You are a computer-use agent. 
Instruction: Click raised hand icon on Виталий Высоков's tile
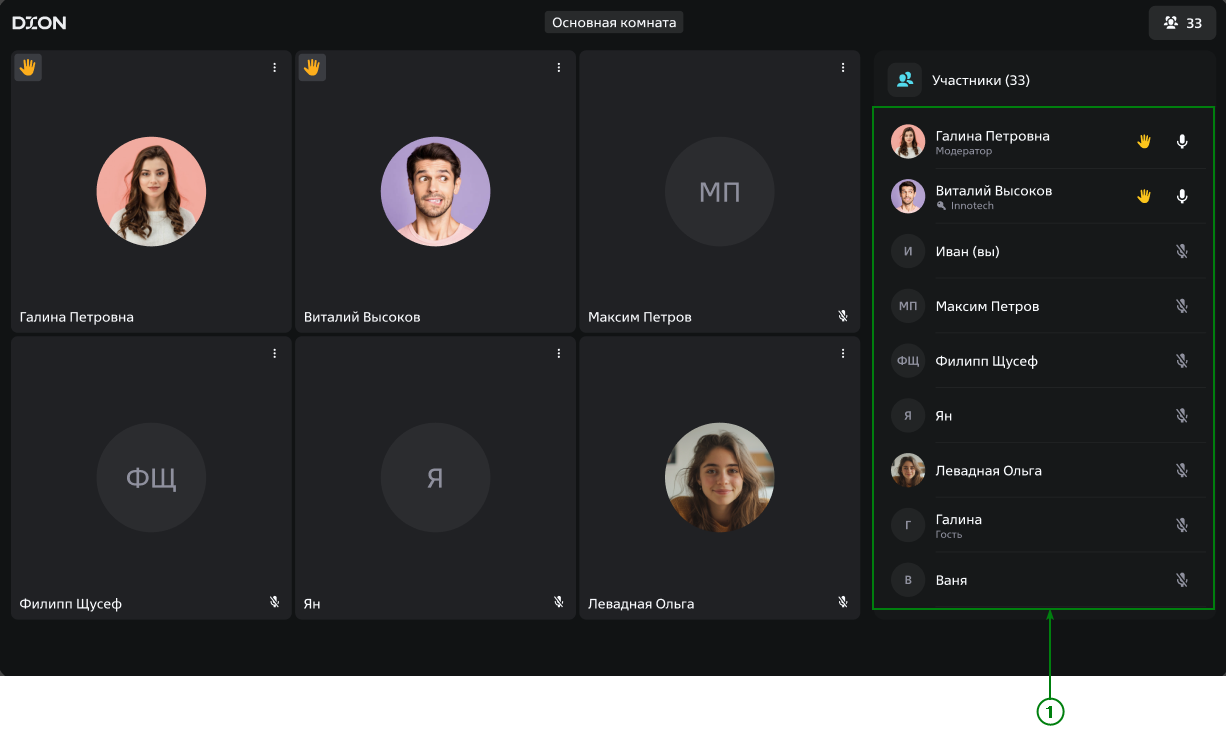point(312,67)
